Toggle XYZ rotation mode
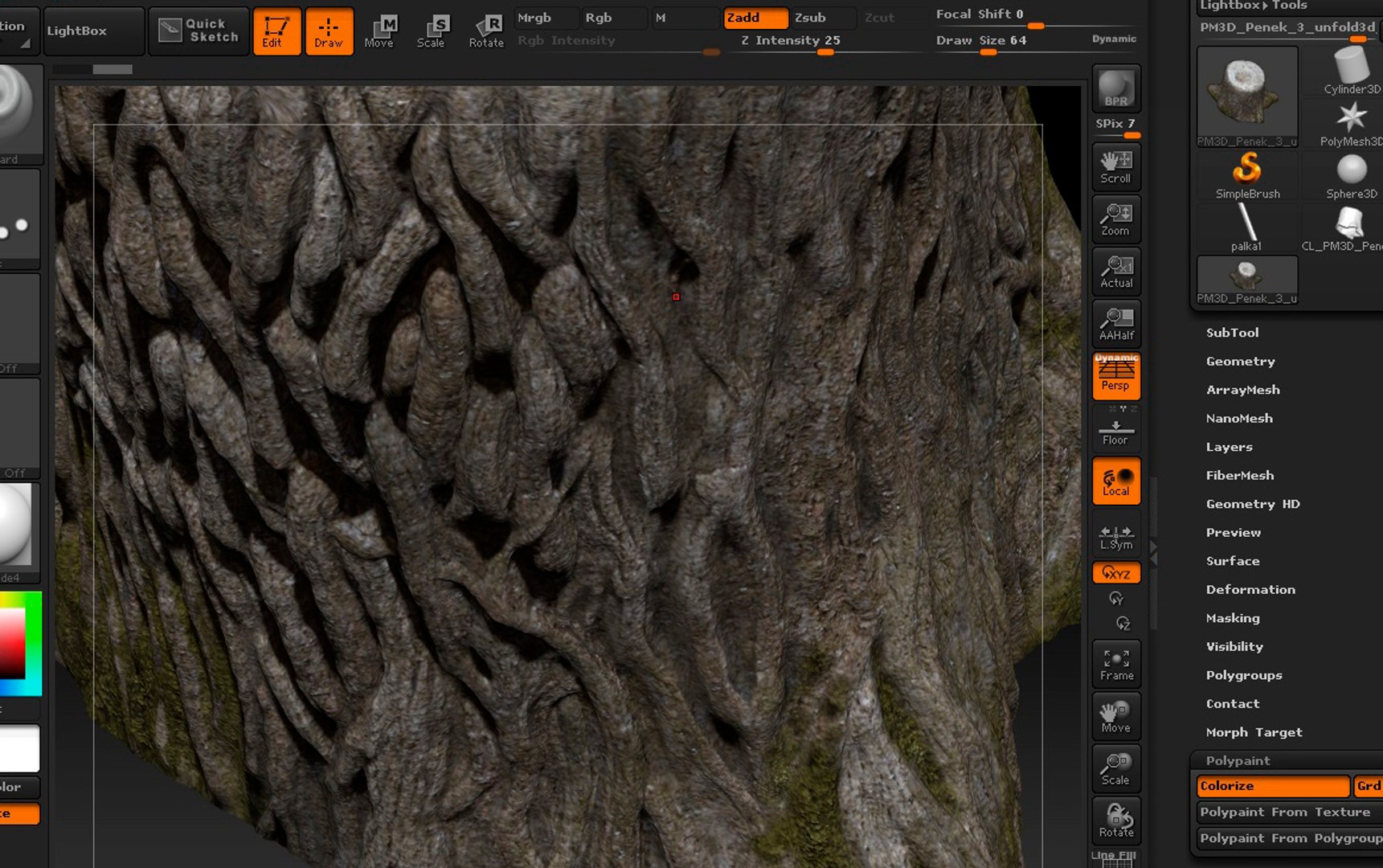The width and height of the screenshot is (1383, 868). [1116, 573]
